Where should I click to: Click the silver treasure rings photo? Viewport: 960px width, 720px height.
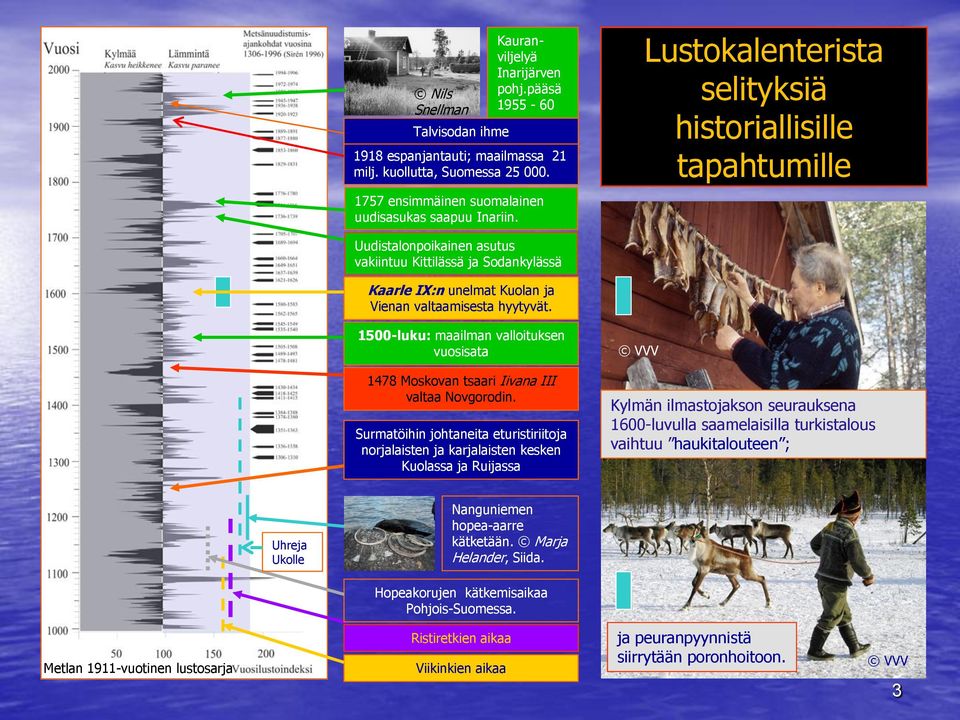coord(389,533)
